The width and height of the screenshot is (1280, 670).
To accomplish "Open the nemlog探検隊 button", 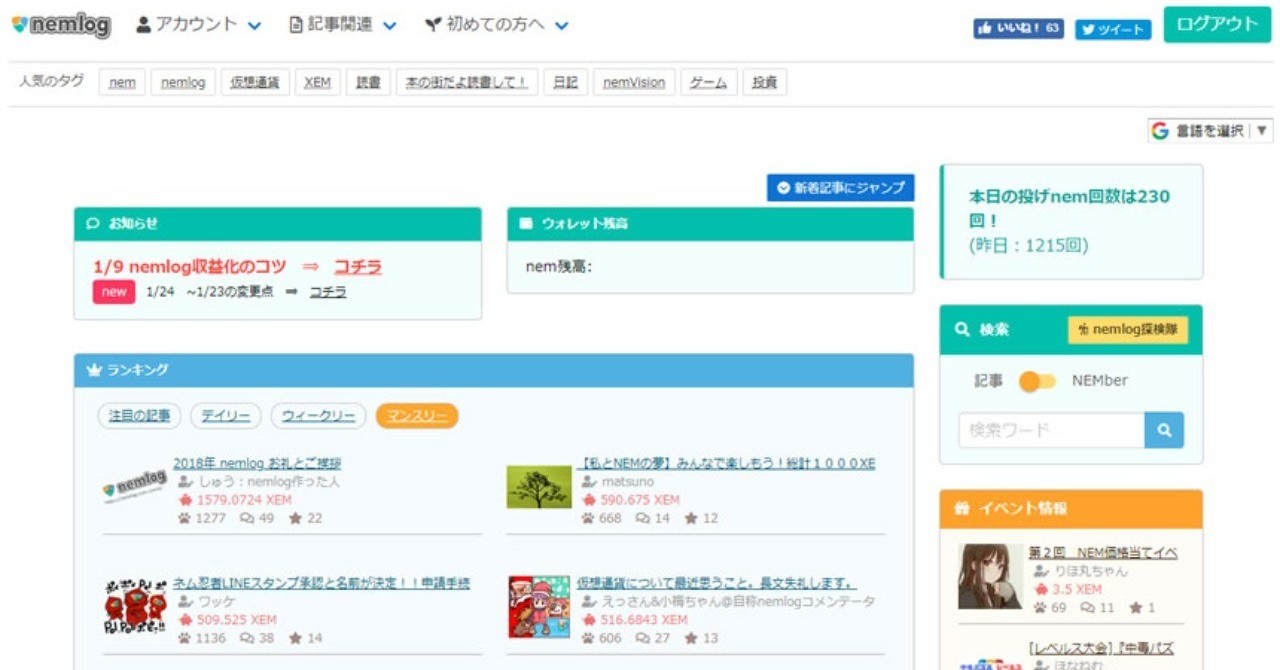I will point(1128,330).
